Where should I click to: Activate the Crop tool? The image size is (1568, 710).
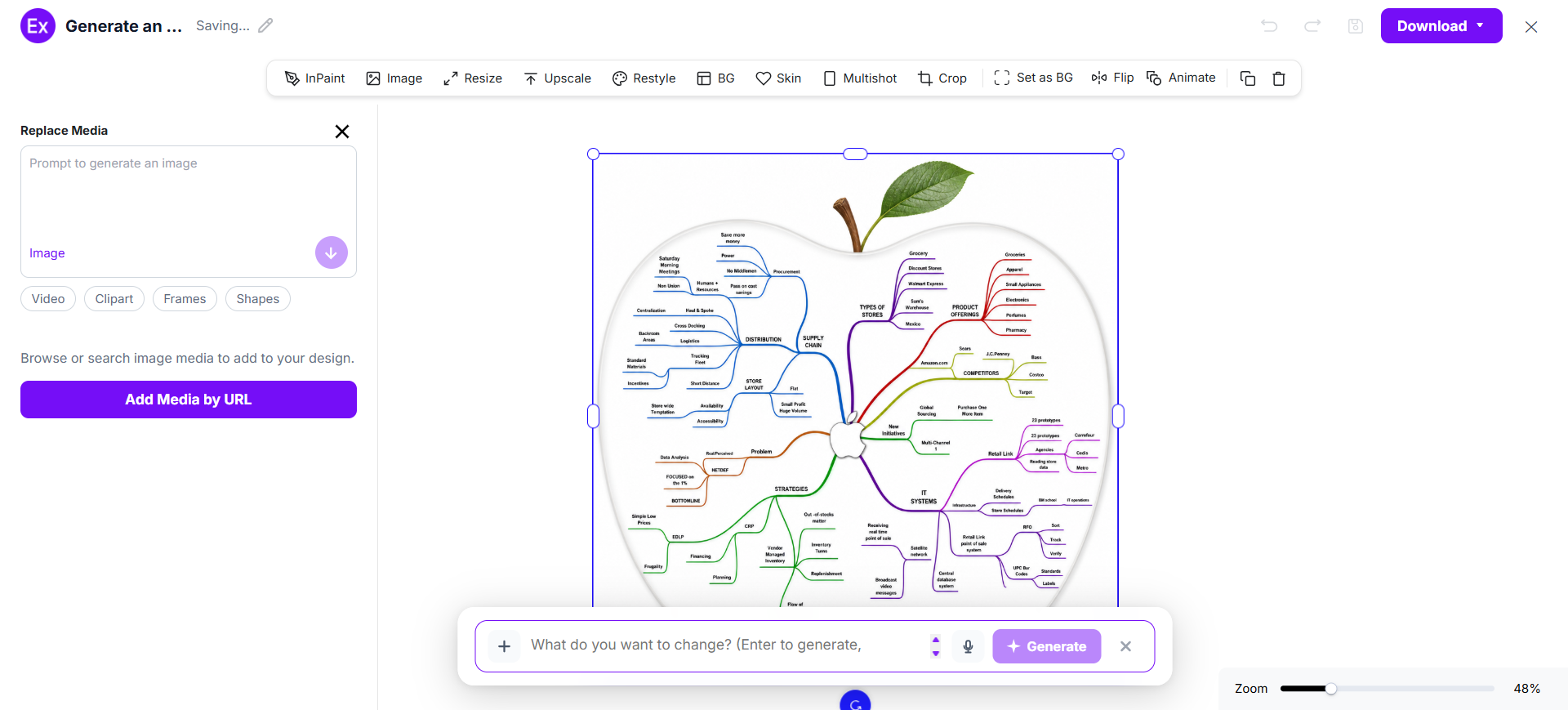point(942,78)
